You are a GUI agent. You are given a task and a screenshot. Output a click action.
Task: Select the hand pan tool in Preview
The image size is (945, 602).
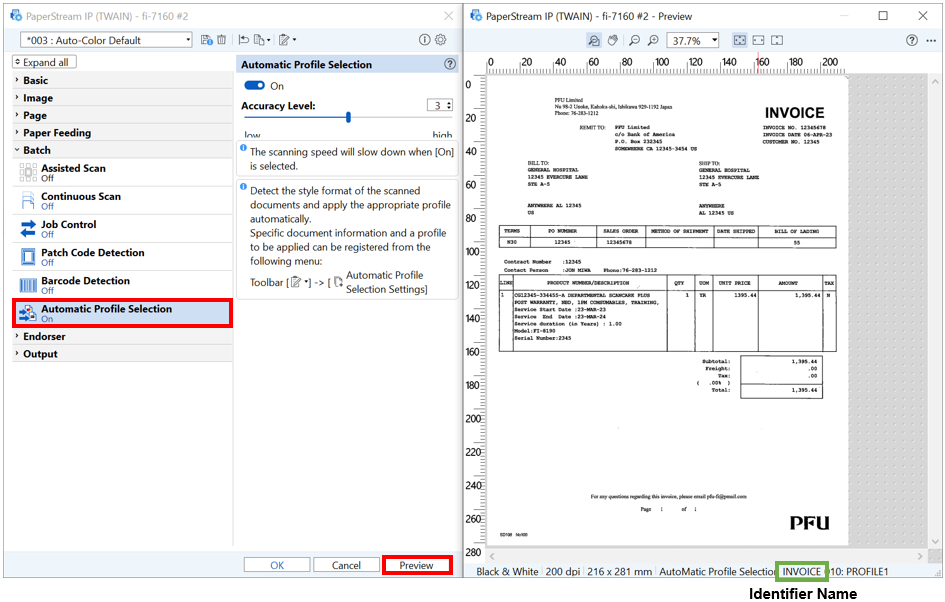(x=612, y=40)
